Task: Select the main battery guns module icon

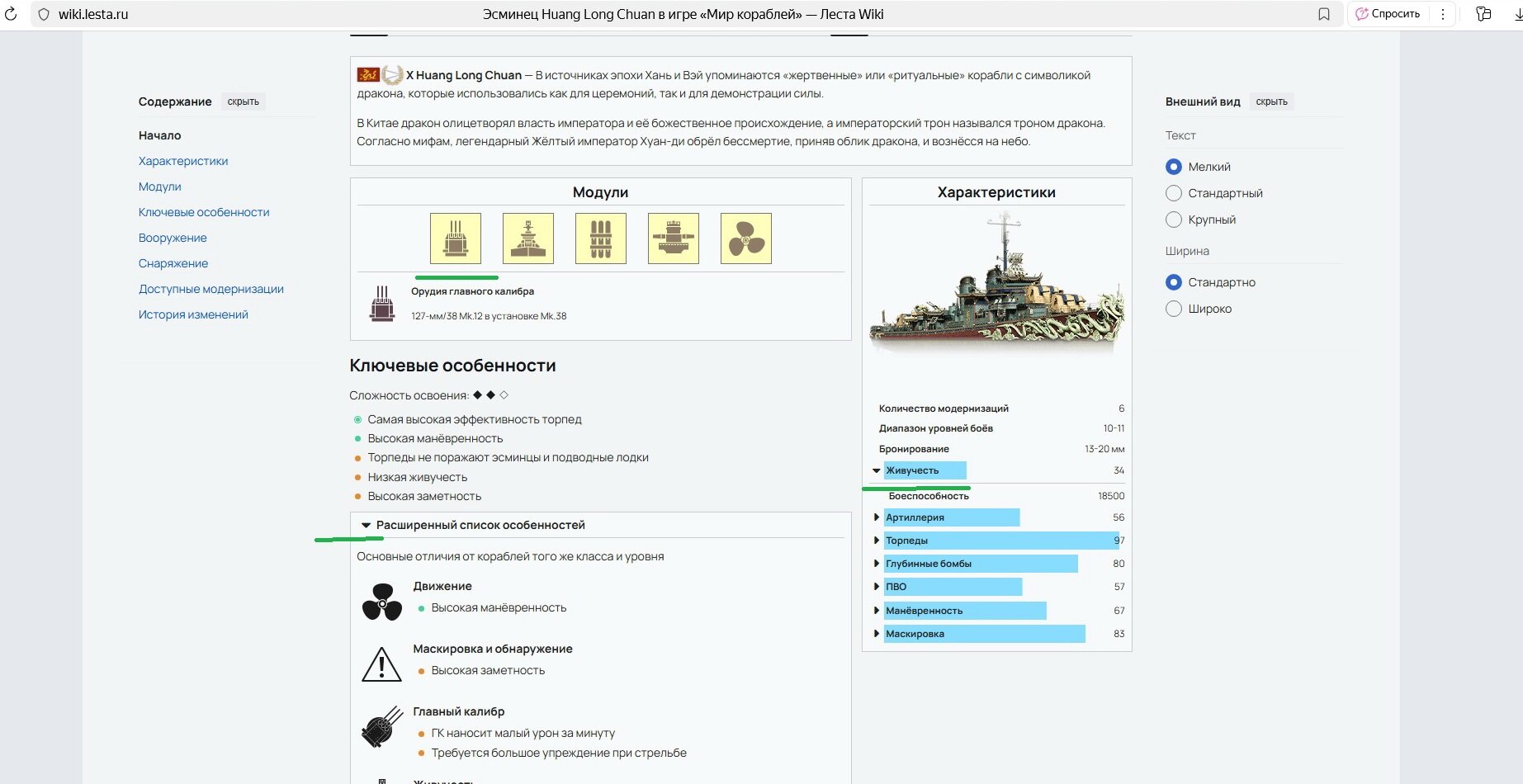Action: point(455,239)
